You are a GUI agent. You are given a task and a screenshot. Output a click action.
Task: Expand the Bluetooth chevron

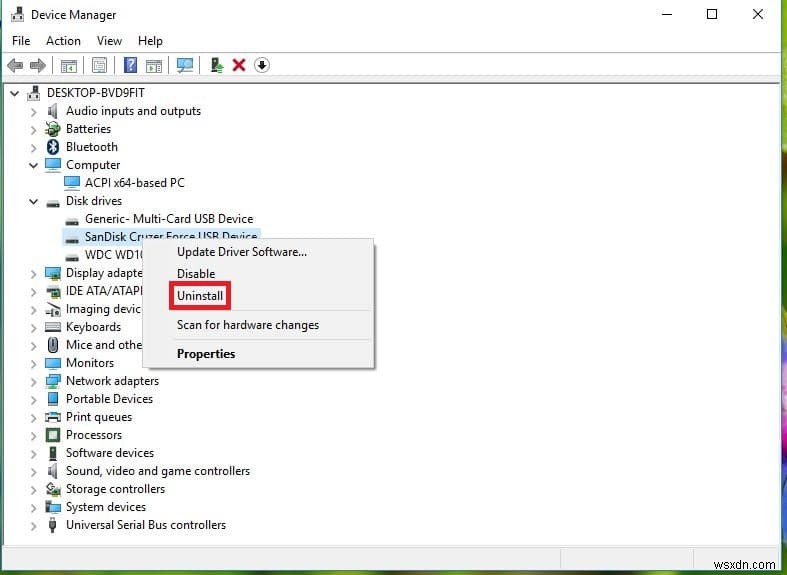pyautogui.click(x=34, y=148)
